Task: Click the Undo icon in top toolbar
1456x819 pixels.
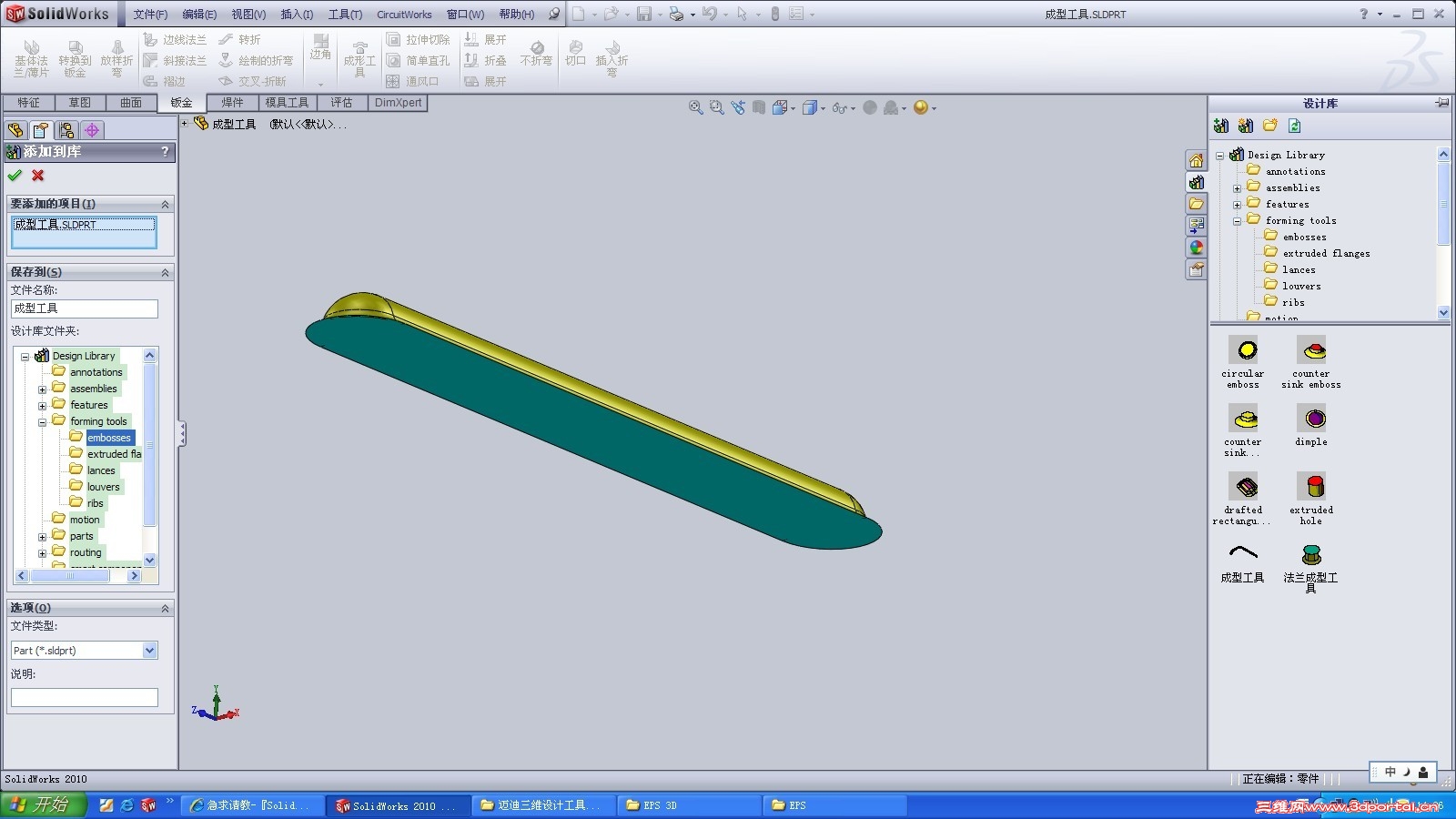Action: (x=709, y=14)
